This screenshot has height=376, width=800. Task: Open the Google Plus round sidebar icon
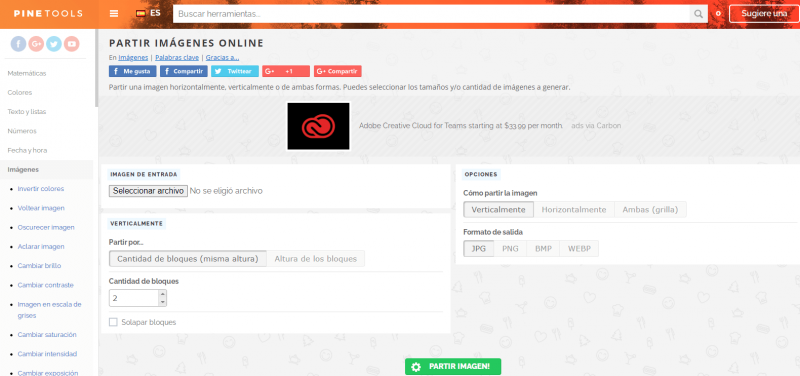tap(36, 44)
